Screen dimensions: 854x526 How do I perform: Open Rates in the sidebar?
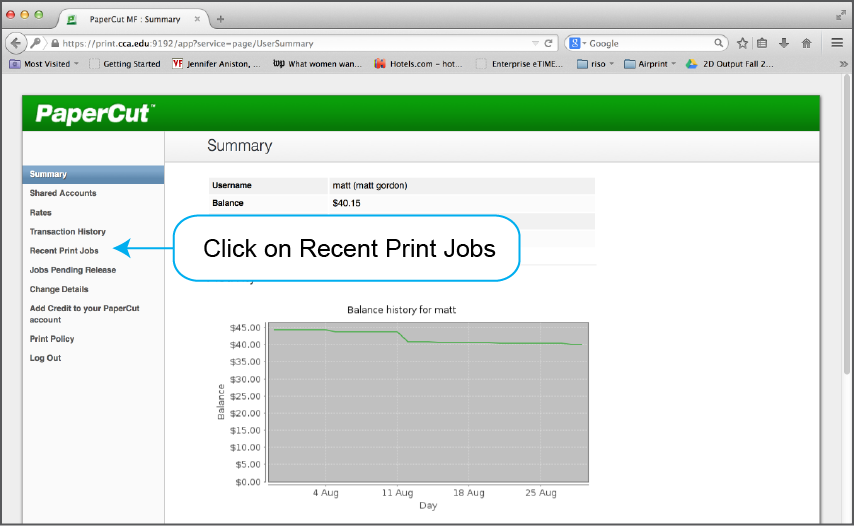(x=40, y=212)
